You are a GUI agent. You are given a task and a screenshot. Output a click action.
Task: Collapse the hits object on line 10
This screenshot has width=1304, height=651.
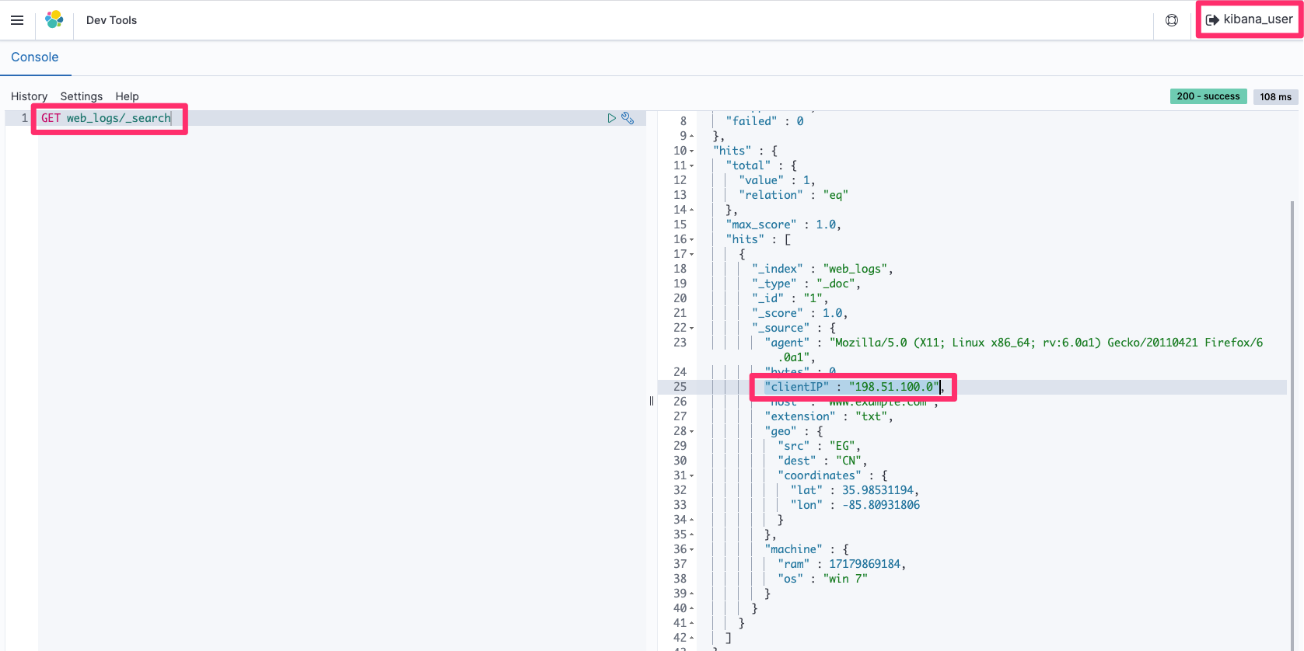coord(694,150)
